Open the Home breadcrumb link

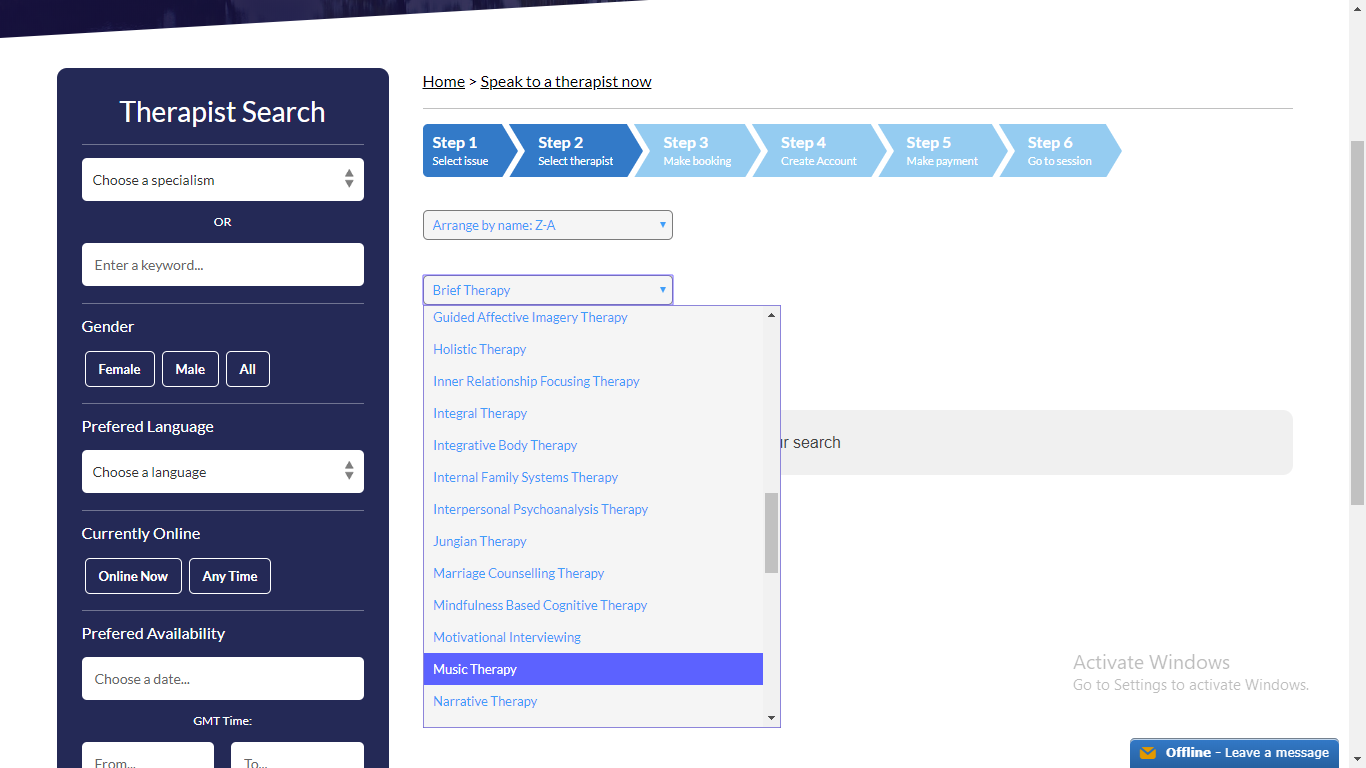click(443, 82)
